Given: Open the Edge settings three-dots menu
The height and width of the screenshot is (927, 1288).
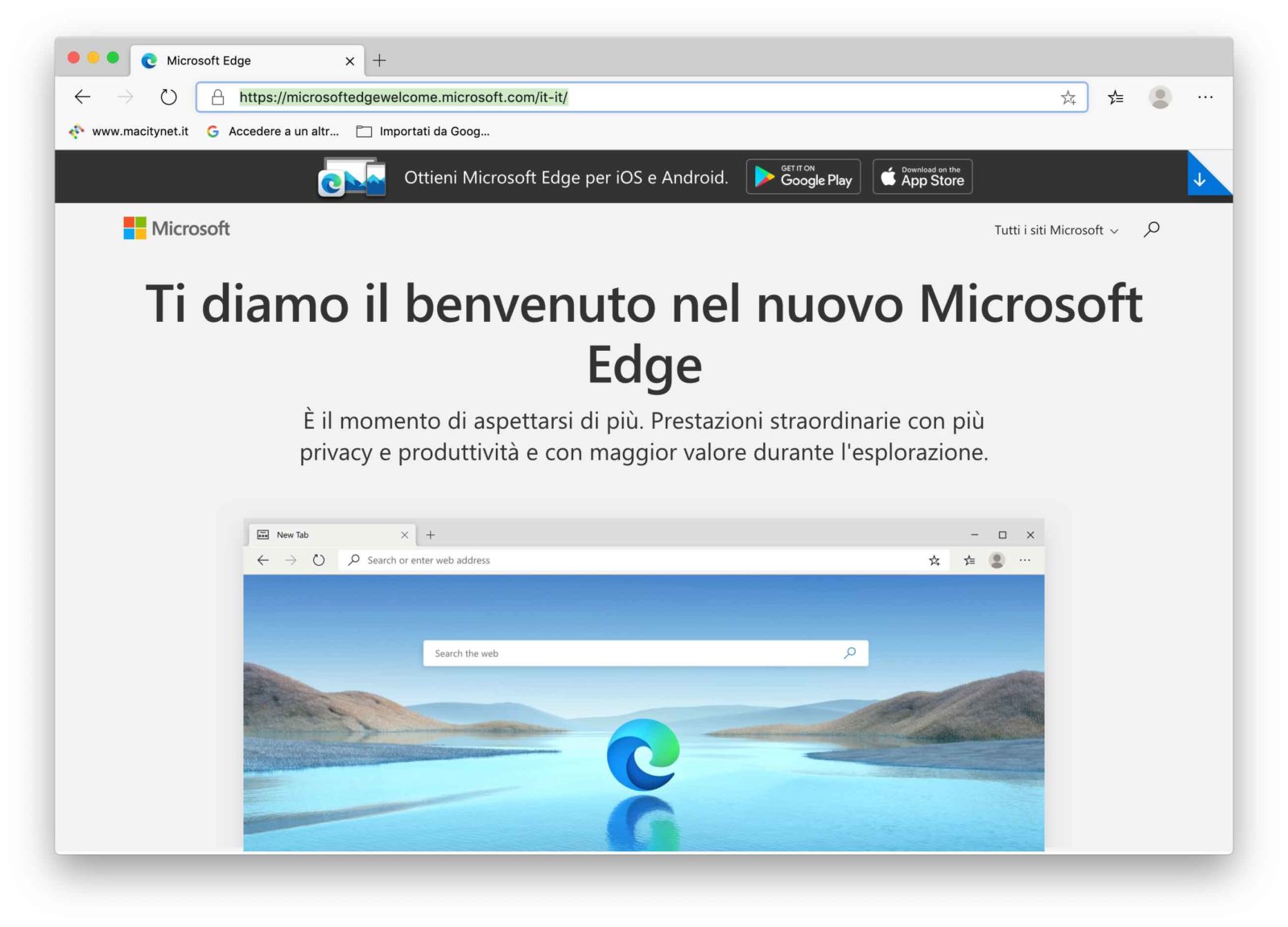Looking at the screenshot, I should click(x=1205, y=97).
